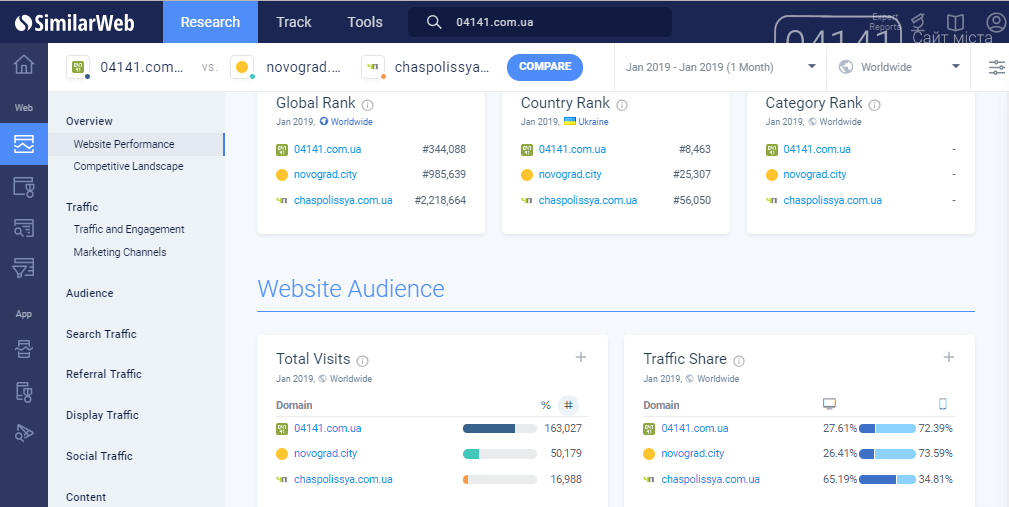
Task: Open the last sidebar icon under App
Action: 24,433
